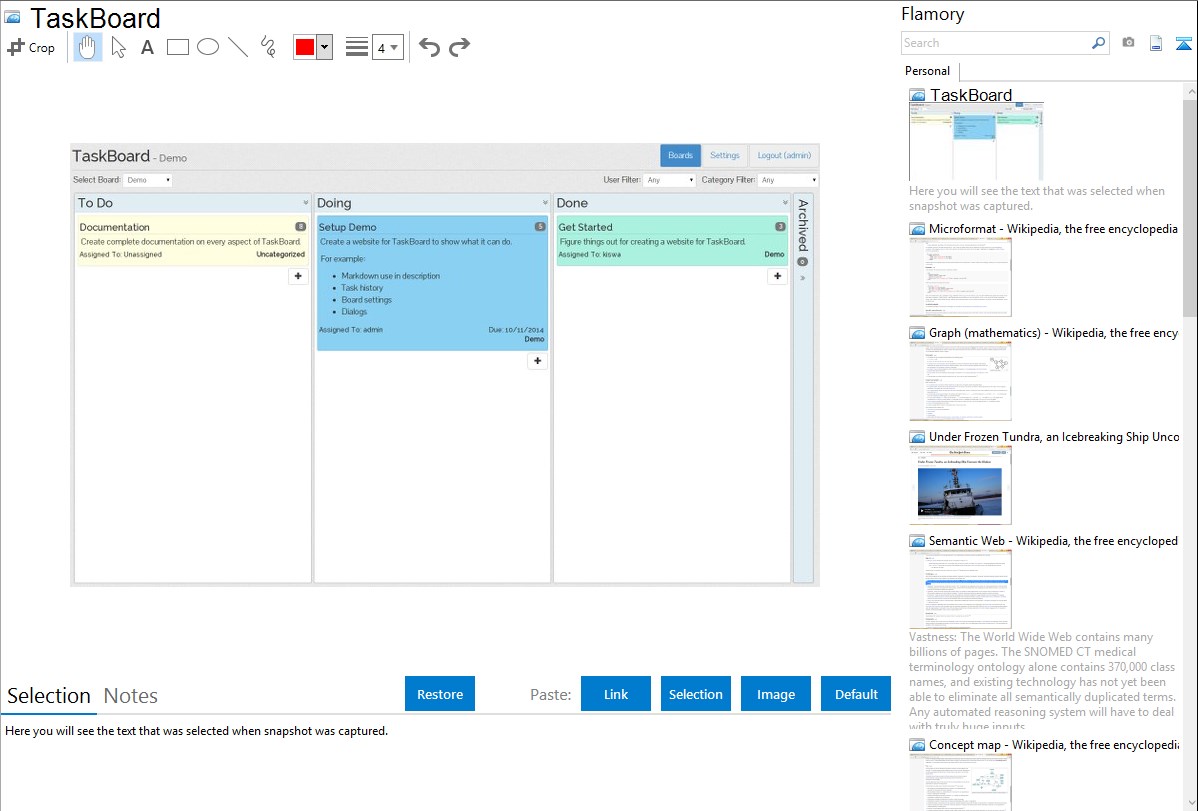The image size is (1198, 811).
Task: Click the Get Started card badge 3
Action: [780, 226]
